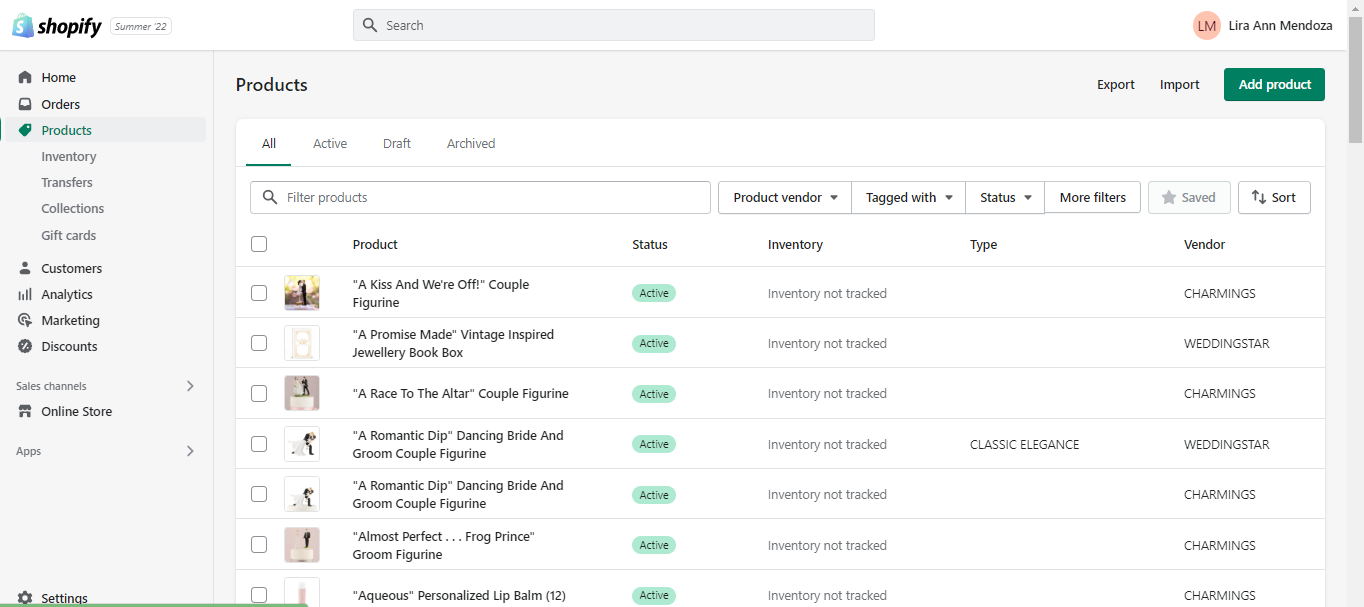Screen dimensions: 1364x607
Task: Open Home via its house icon
Action: [25, 77]
